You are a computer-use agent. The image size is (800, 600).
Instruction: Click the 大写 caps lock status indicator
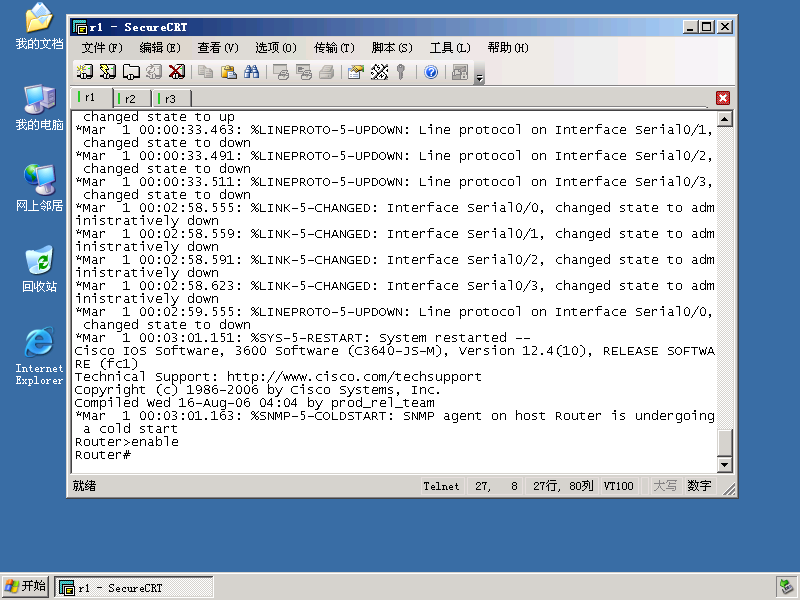pyautogui.click(x=665, y=486)
